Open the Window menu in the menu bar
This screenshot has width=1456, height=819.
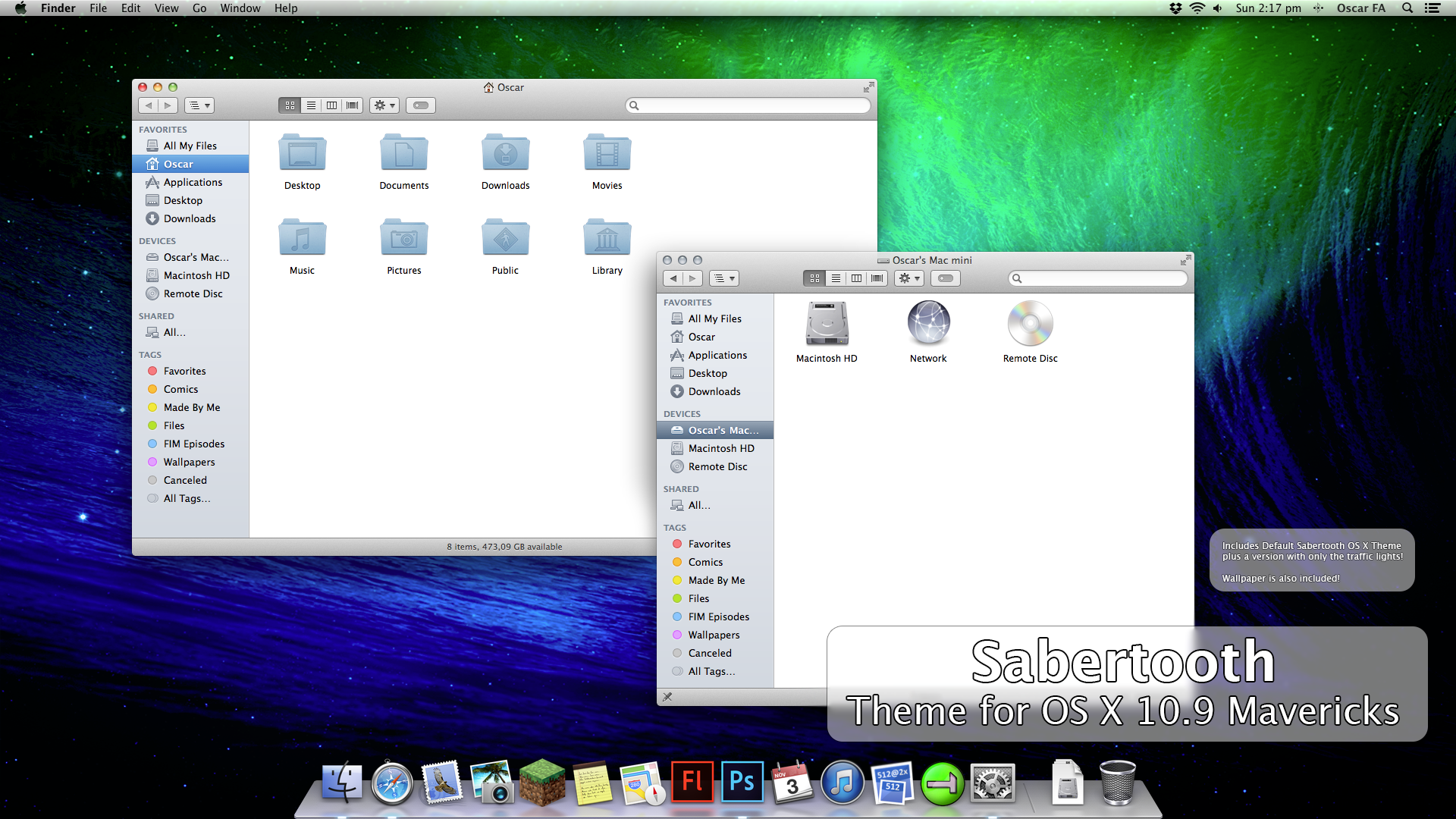[240, 8]
